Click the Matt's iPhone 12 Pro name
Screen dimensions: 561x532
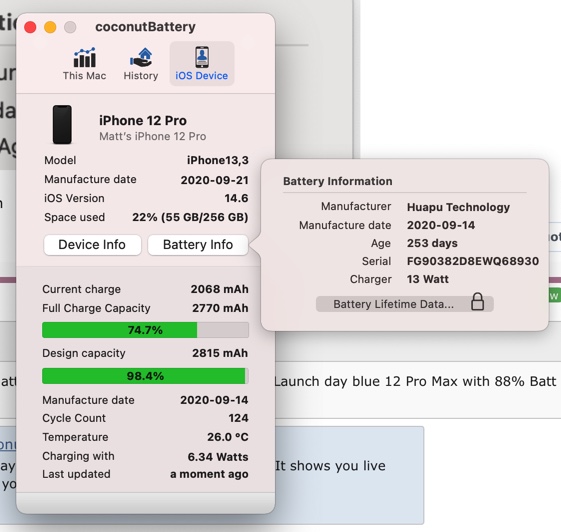(152, 136)
